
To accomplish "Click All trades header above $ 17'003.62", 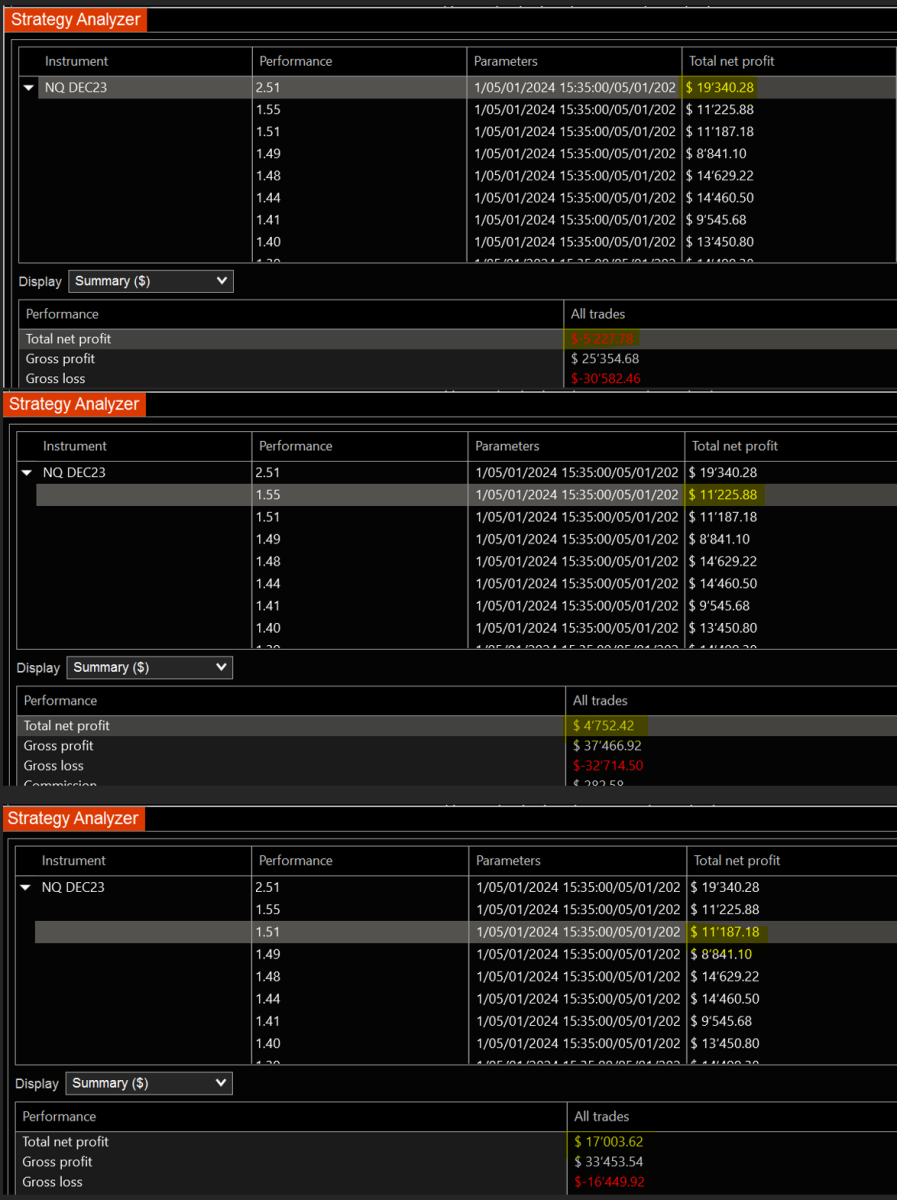I will pyautogui.click(x=601, y=1117).
